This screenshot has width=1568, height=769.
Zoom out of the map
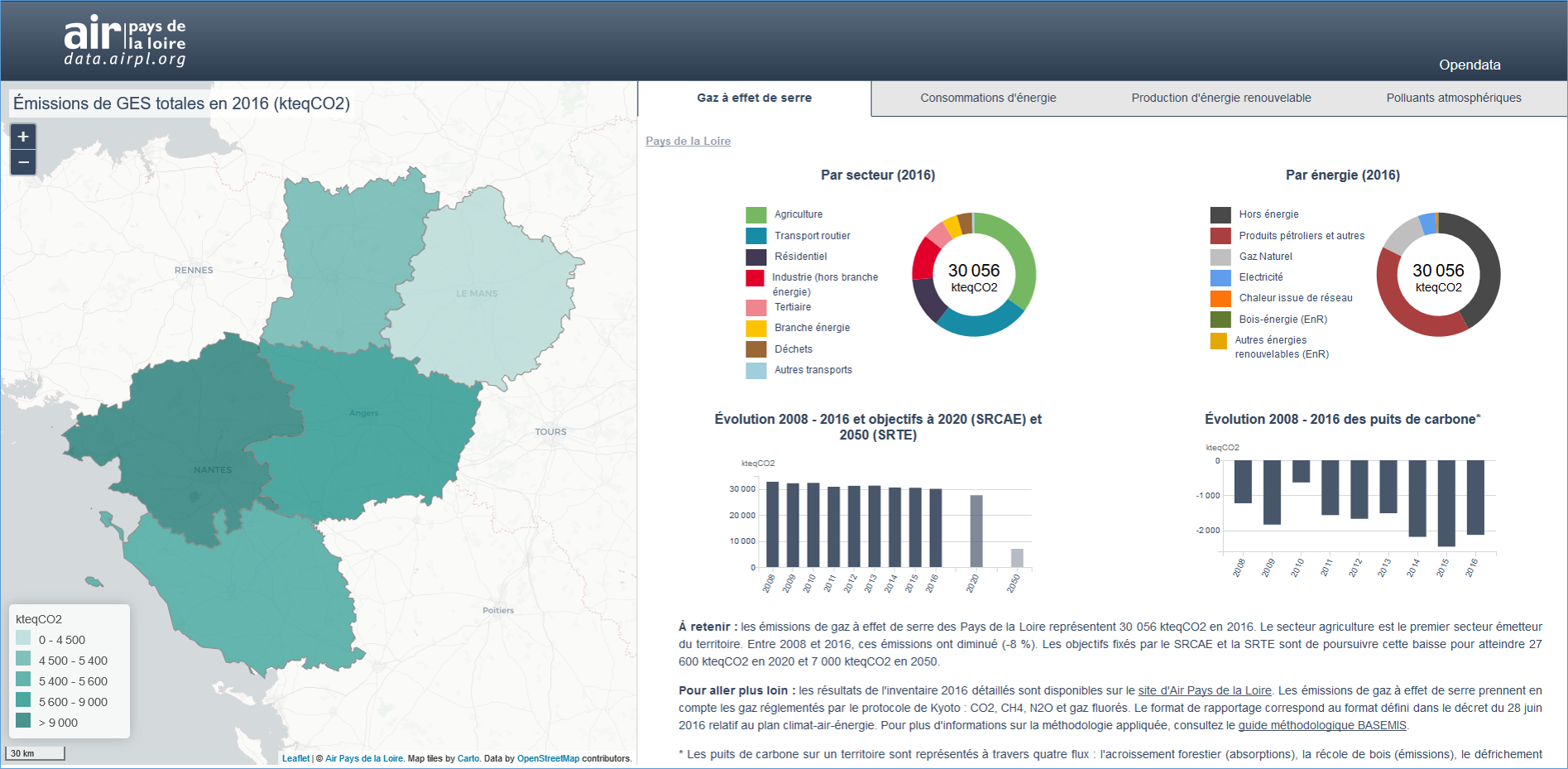(x=23, y=162)
